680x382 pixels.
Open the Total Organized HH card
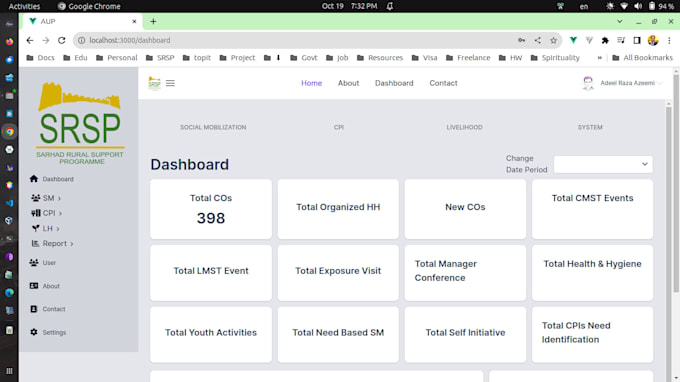click(338, 209)
